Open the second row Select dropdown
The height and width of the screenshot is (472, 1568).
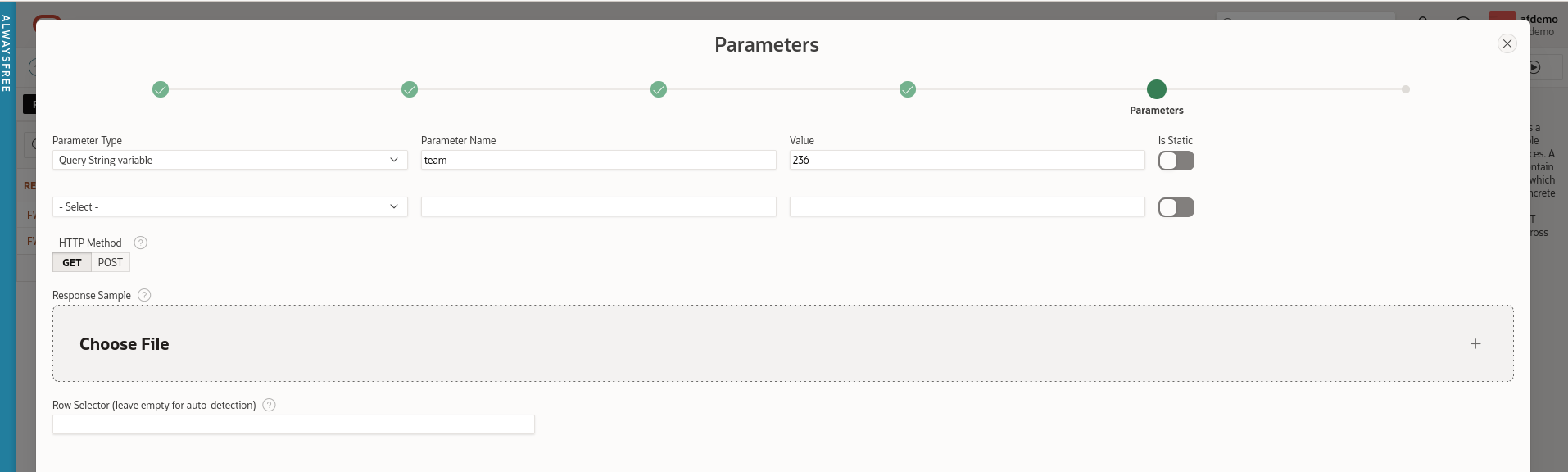click(229, 206)
